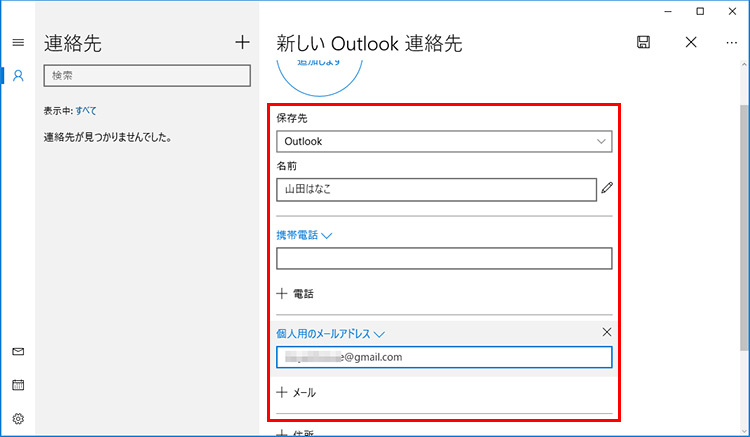Save the new contact with floppy icon
750x437 pixels.
click(643, 42)
